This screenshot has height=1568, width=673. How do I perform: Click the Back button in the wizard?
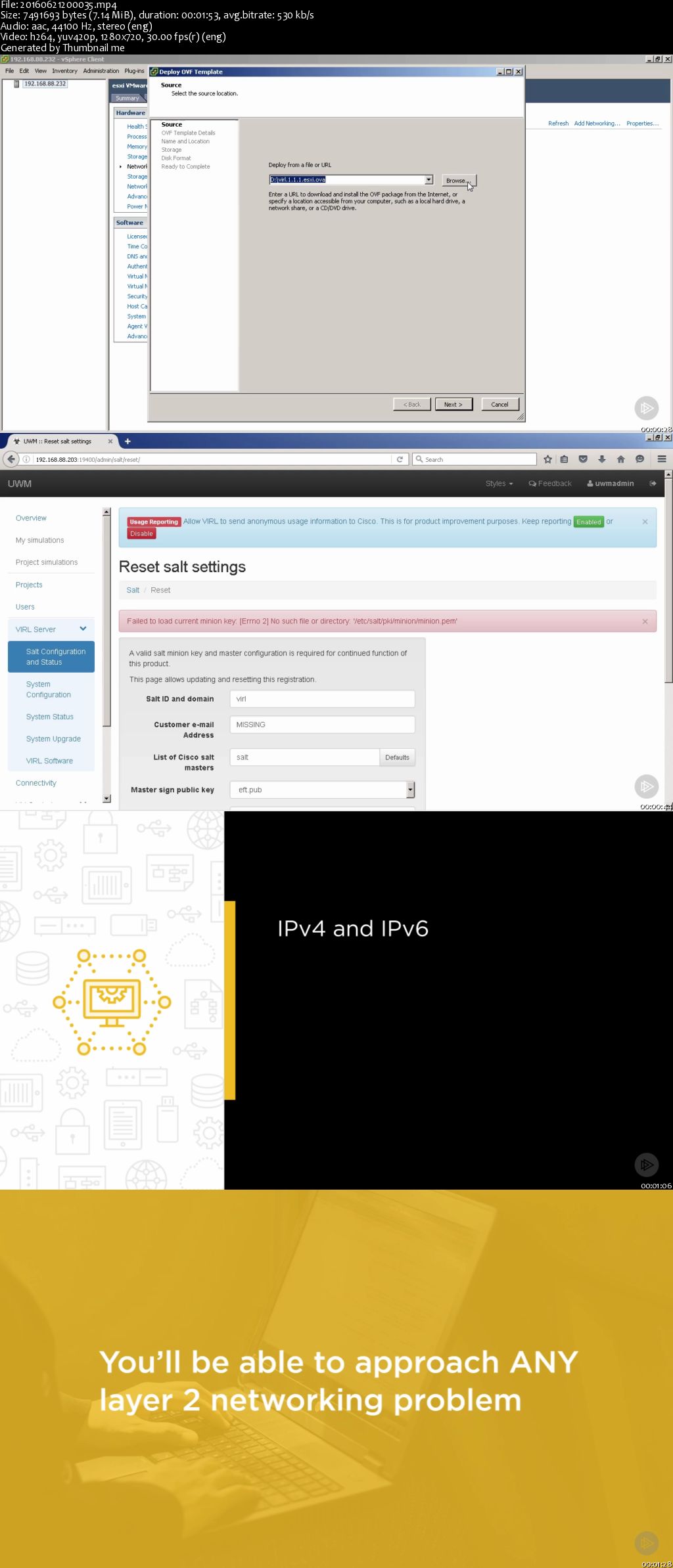(x=411, y=405)
